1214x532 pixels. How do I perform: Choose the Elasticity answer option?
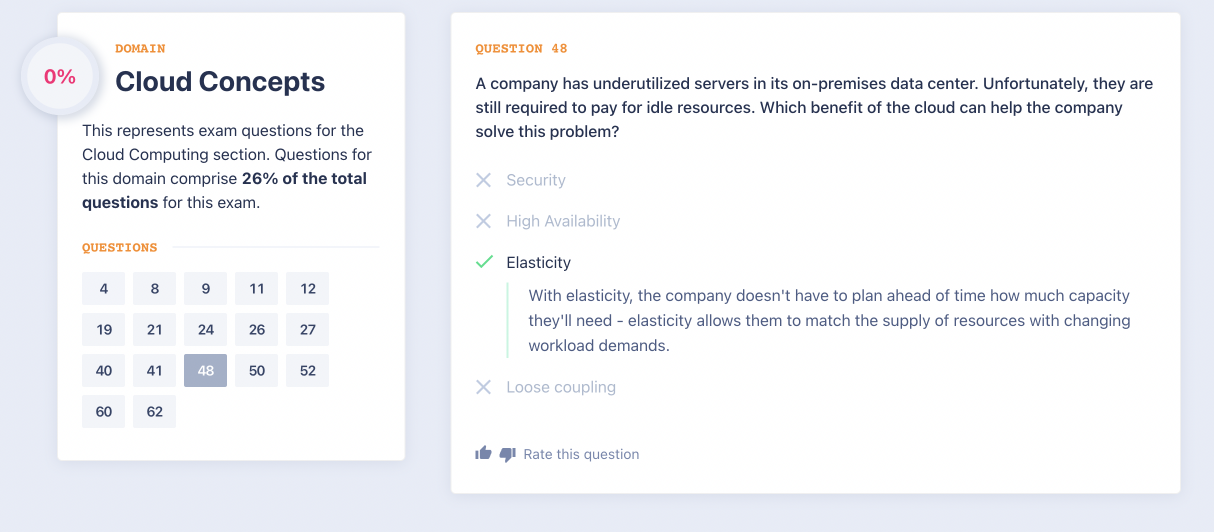point(539,262)
